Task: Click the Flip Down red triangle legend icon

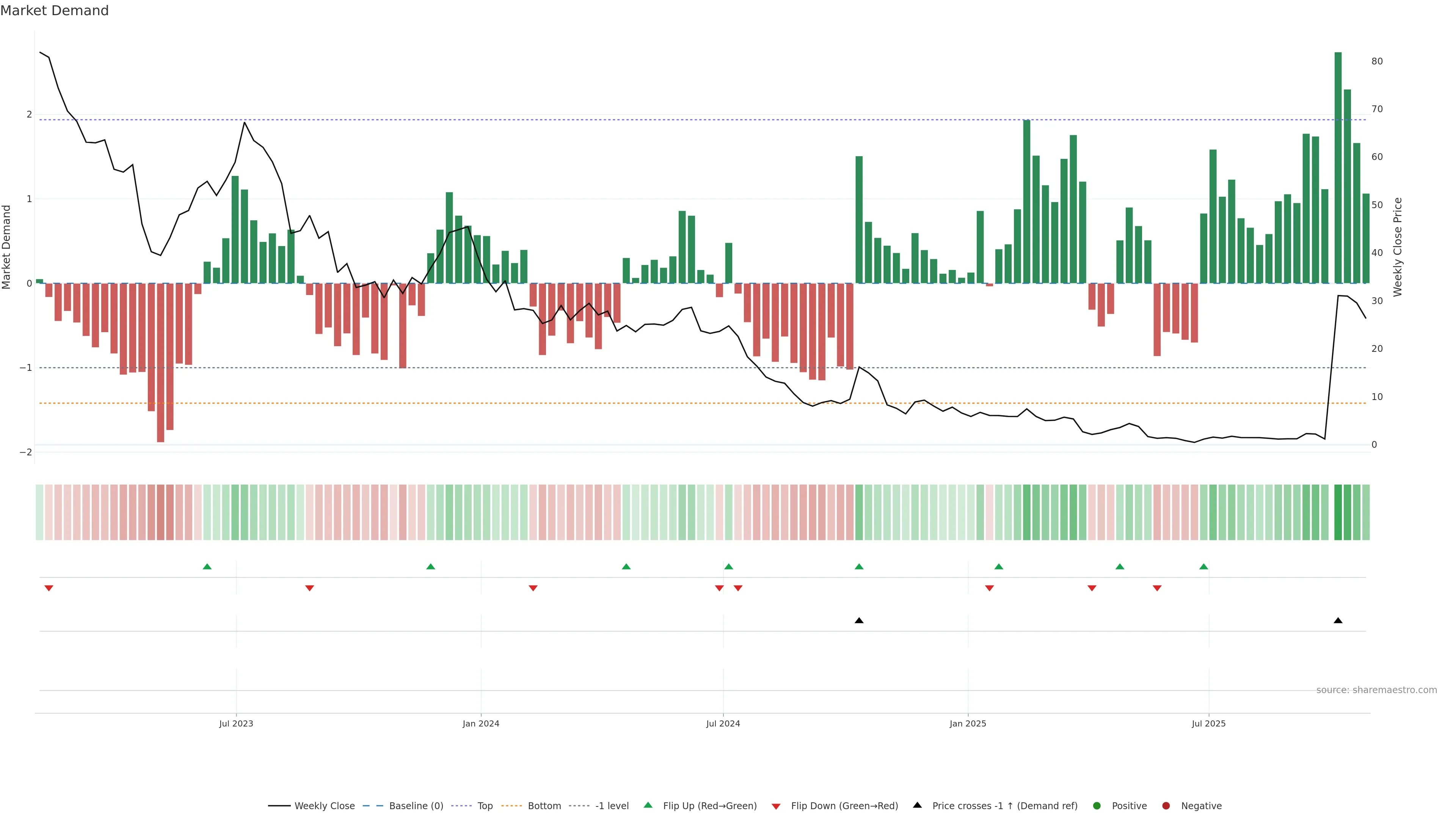Action: click(776, 806)
